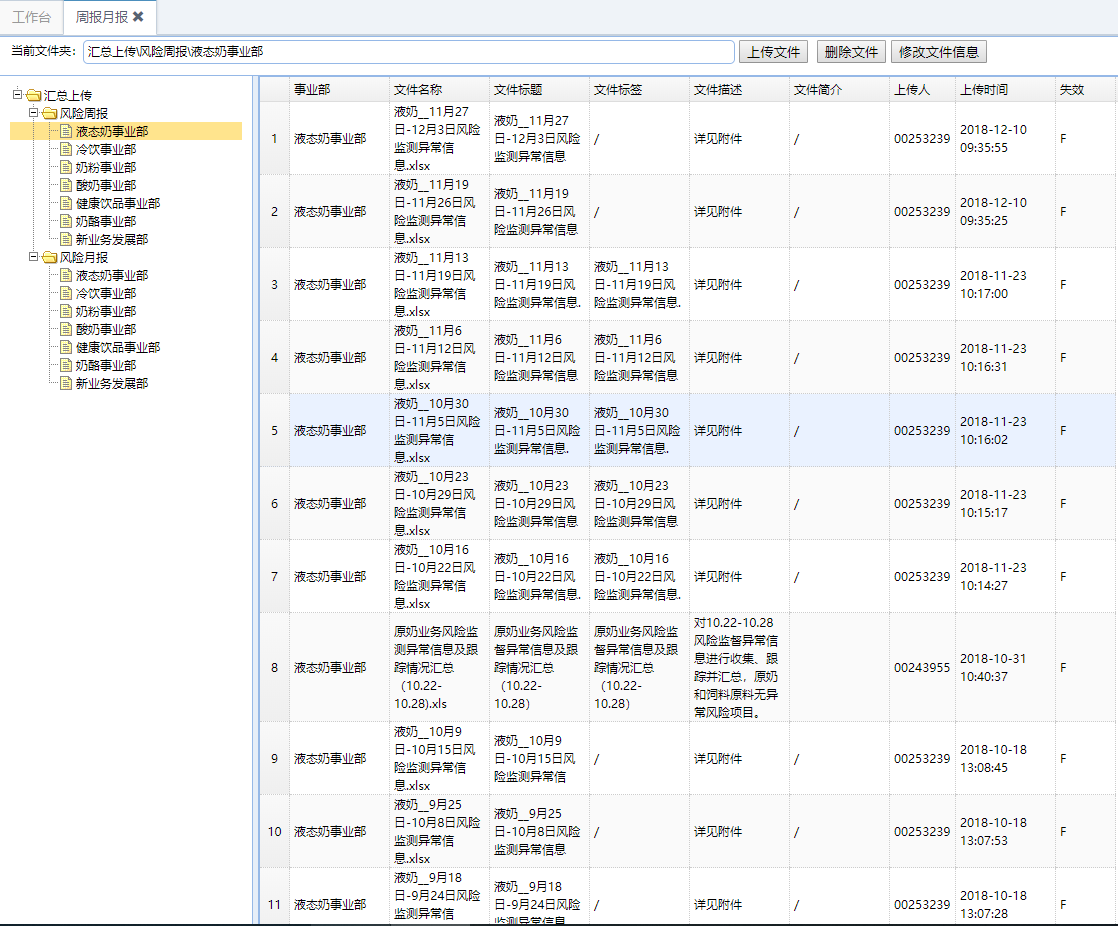Screen dimensions: 1118x926
Task: Click document icon of 冷饮事业部 under 风险周报
Action: pos(66,149)
